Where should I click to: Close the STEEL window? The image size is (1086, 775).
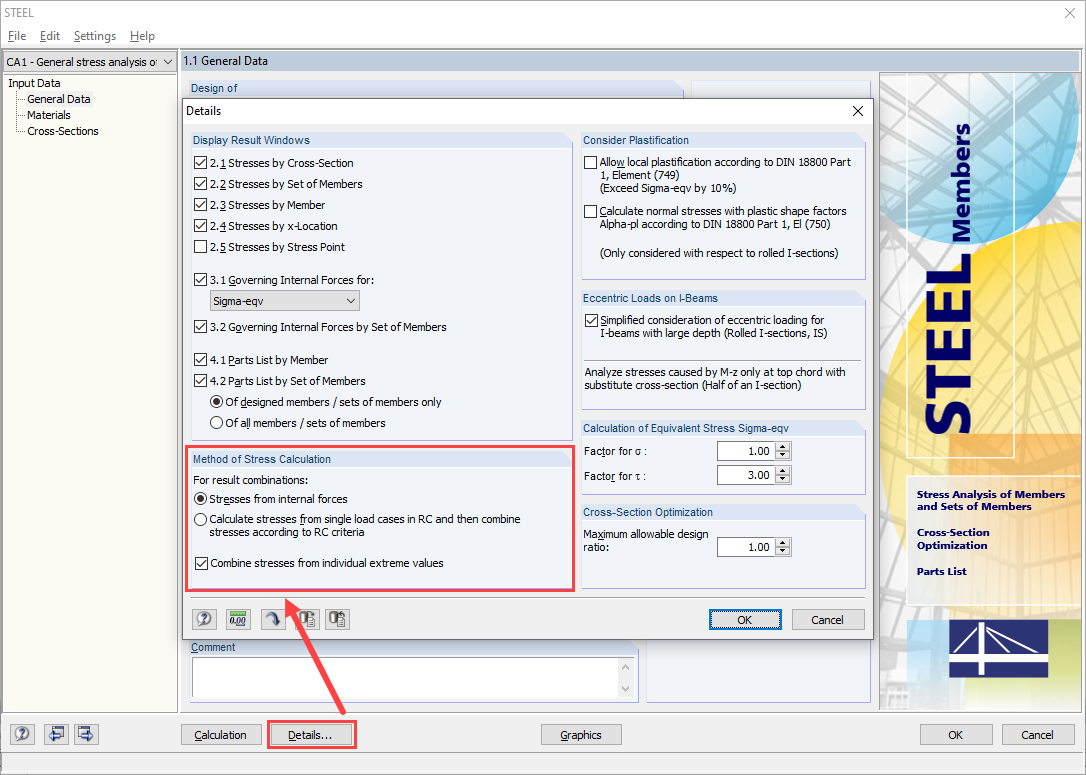click(x=1069, y=13)
